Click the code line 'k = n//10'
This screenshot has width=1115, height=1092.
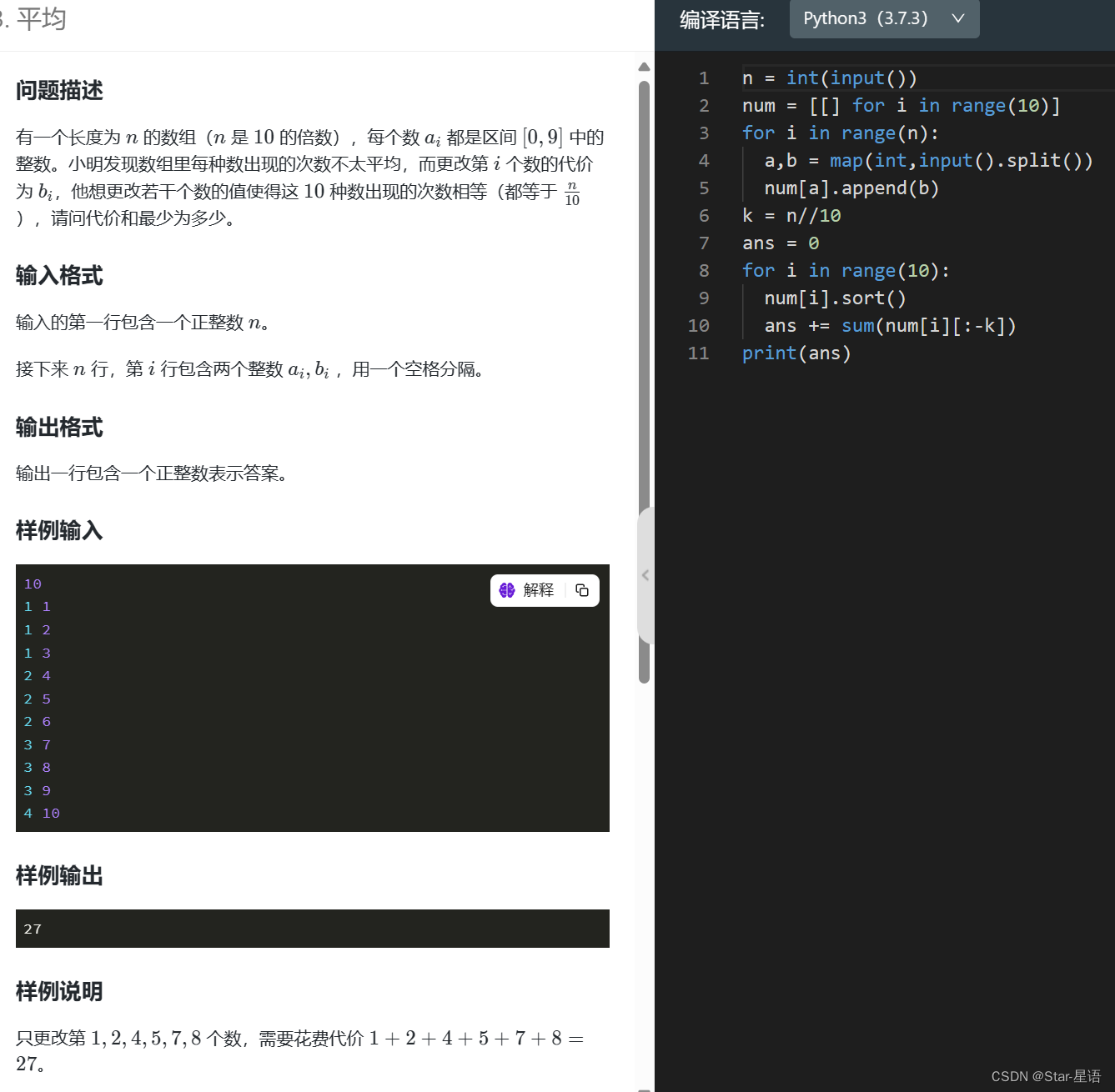(791, 215)
